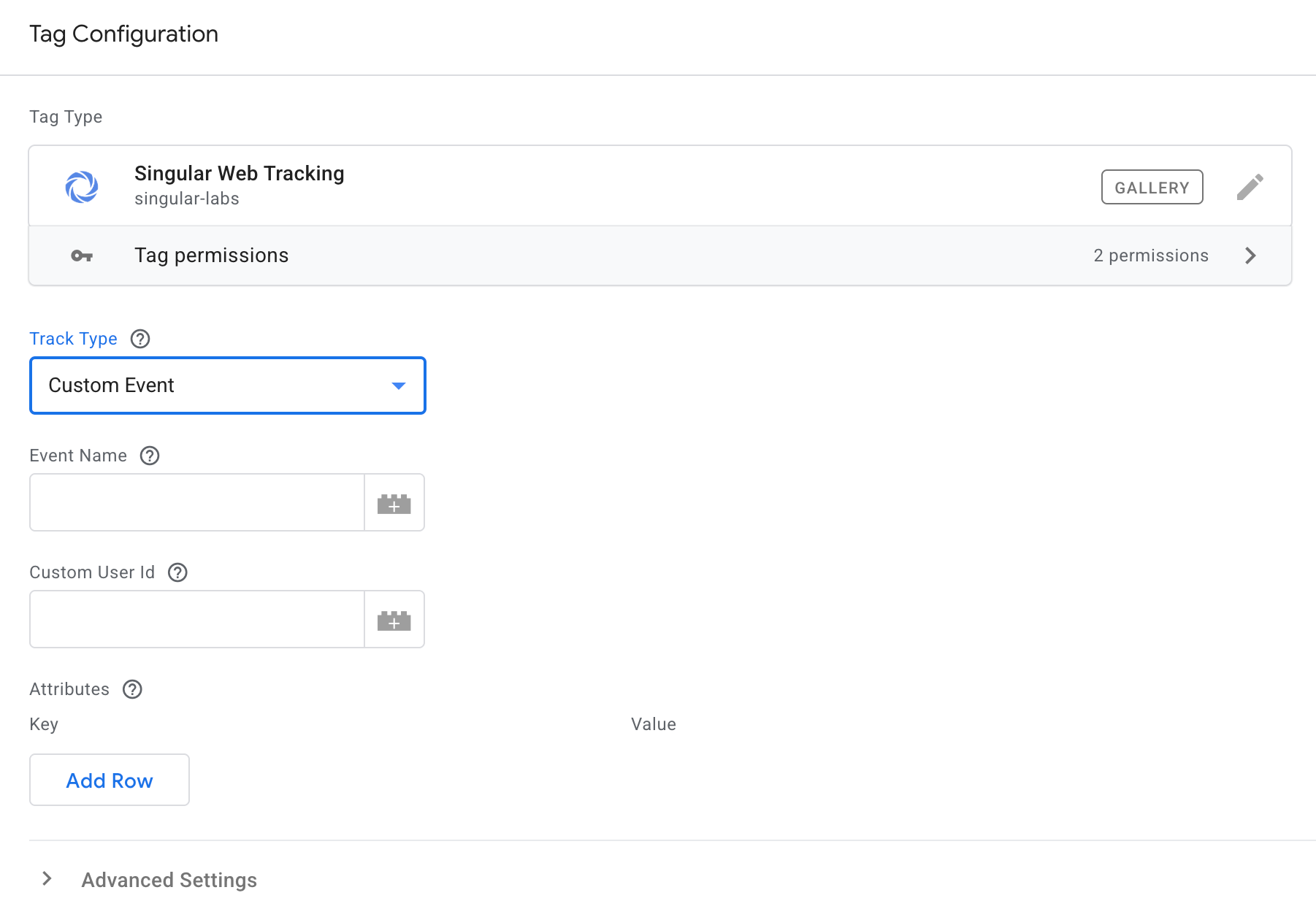Open the help tooltip for Event Name
The height and width of the screenshot is (917, 1316).
click(150, 456)
